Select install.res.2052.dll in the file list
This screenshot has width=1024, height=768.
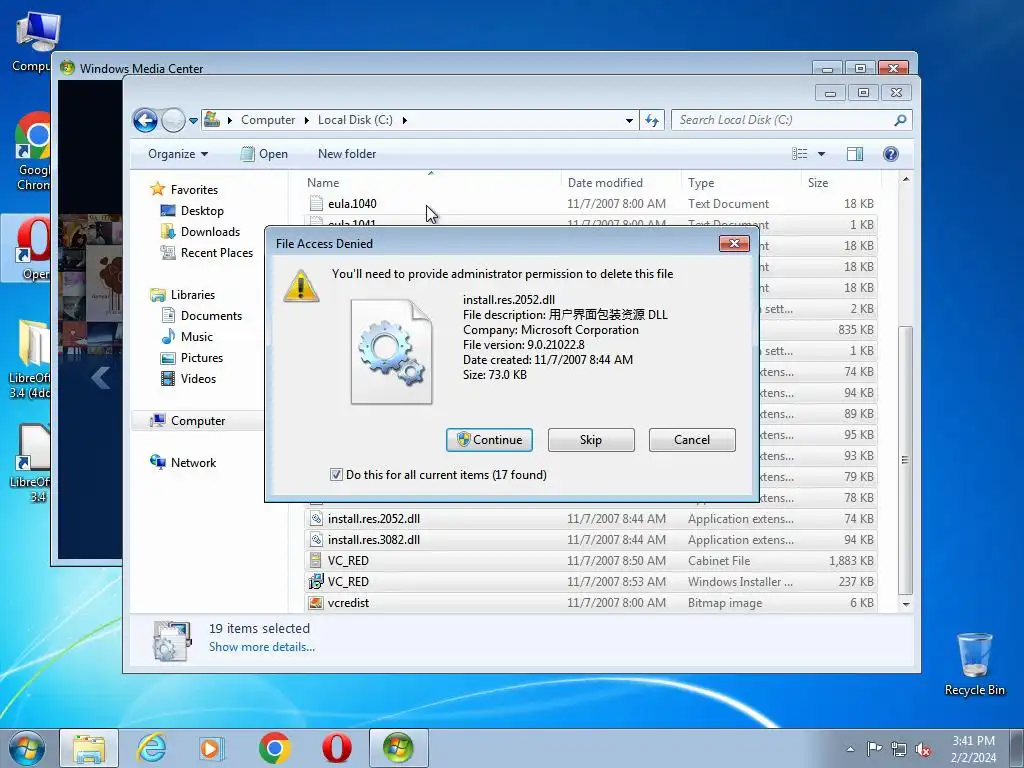[x=591, y=519]
